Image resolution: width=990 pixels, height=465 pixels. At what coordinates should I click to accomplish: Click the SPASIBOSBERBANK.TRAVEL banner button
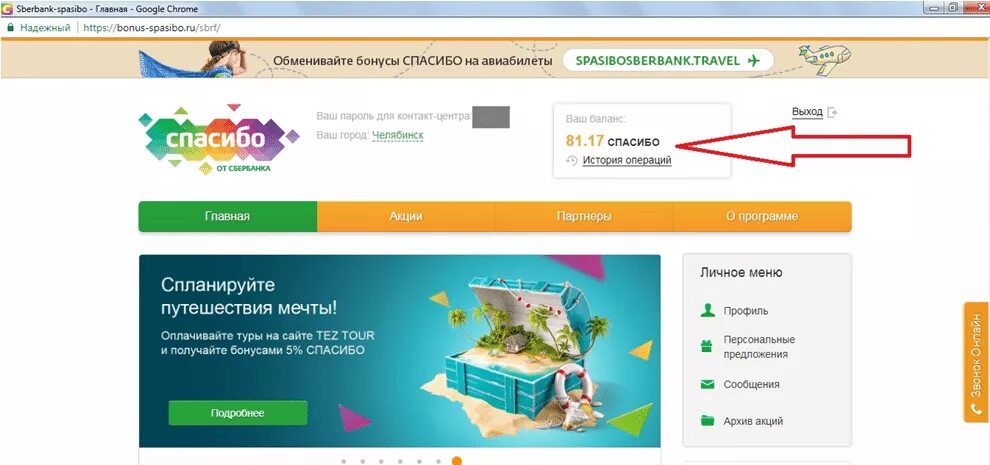pos(668,61)
